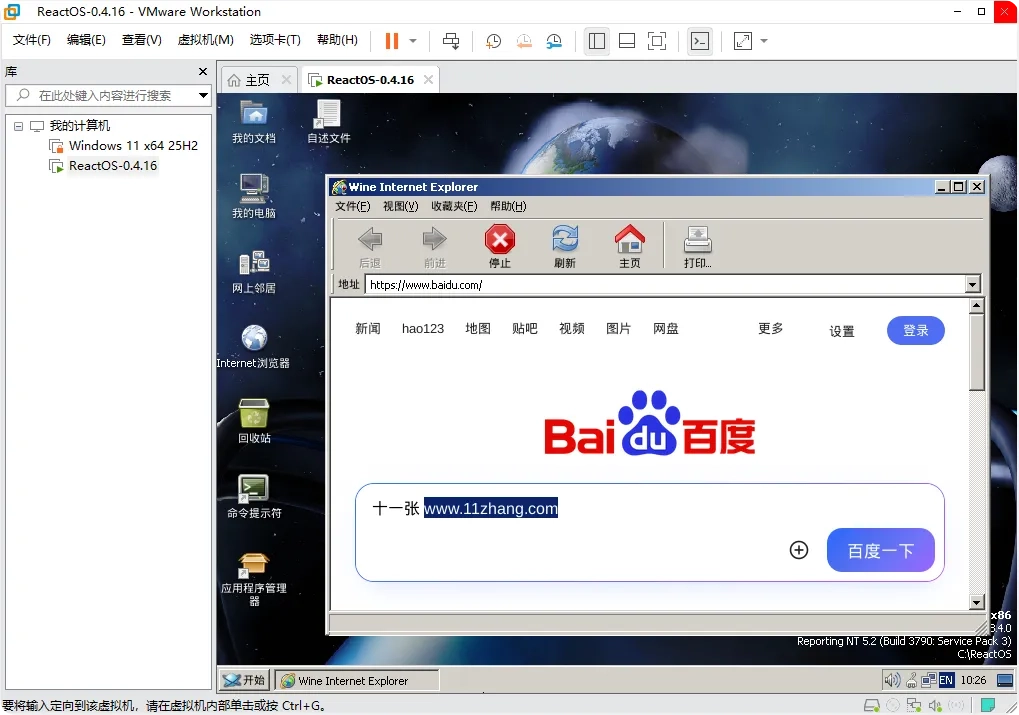Click the 打印 print toolbar button
The image size is (1019, 715).
pyautogui.click(x=697, y=246)
